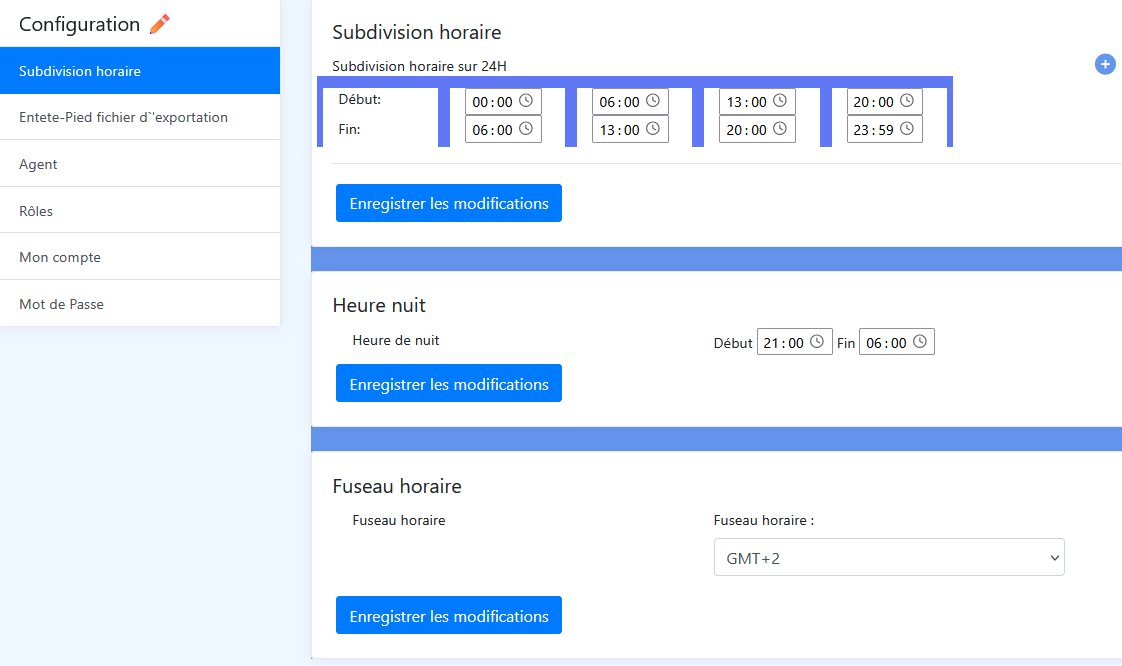
Task: Click the pencil icon next to Configuration
Action: pyautogui.click(x=160, y=24)
